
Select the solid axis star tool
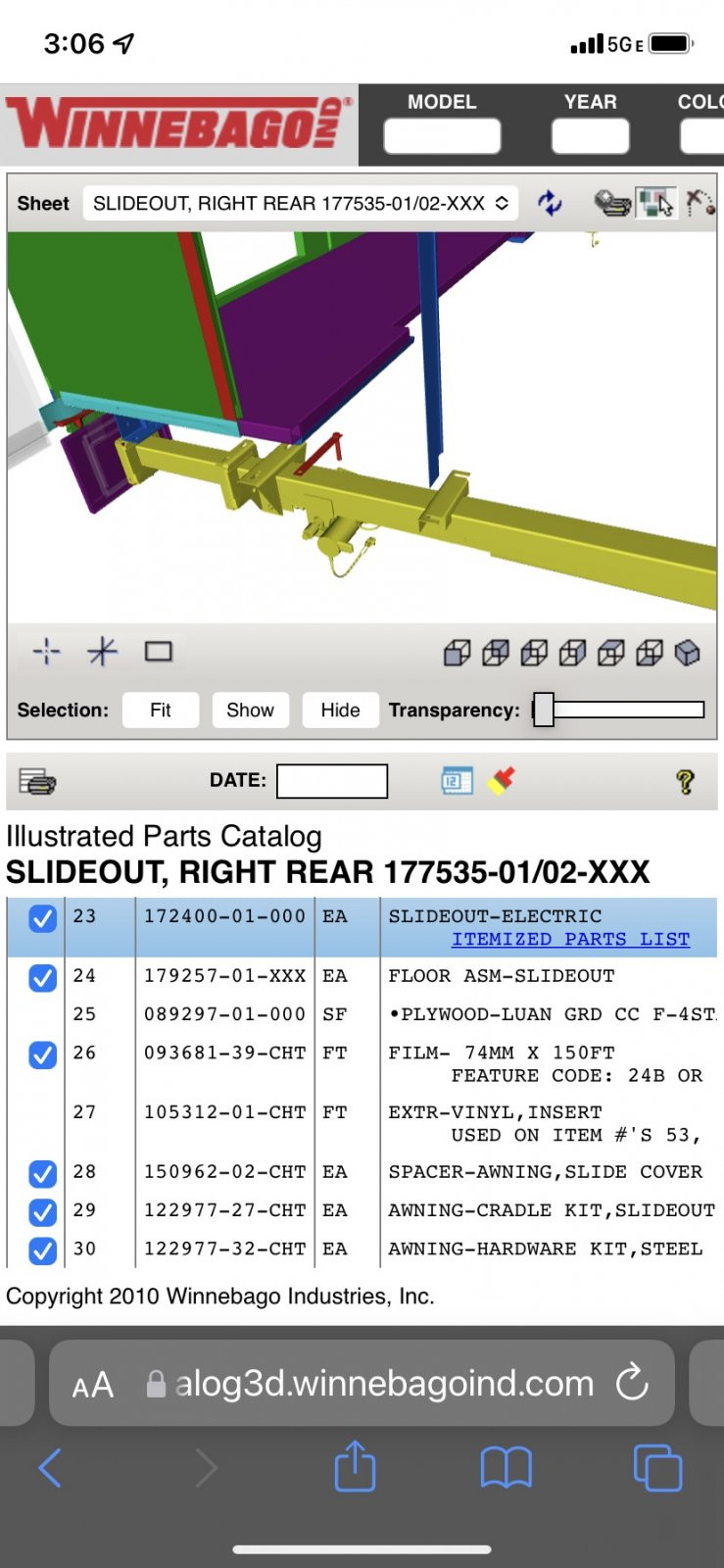(102, 652)
